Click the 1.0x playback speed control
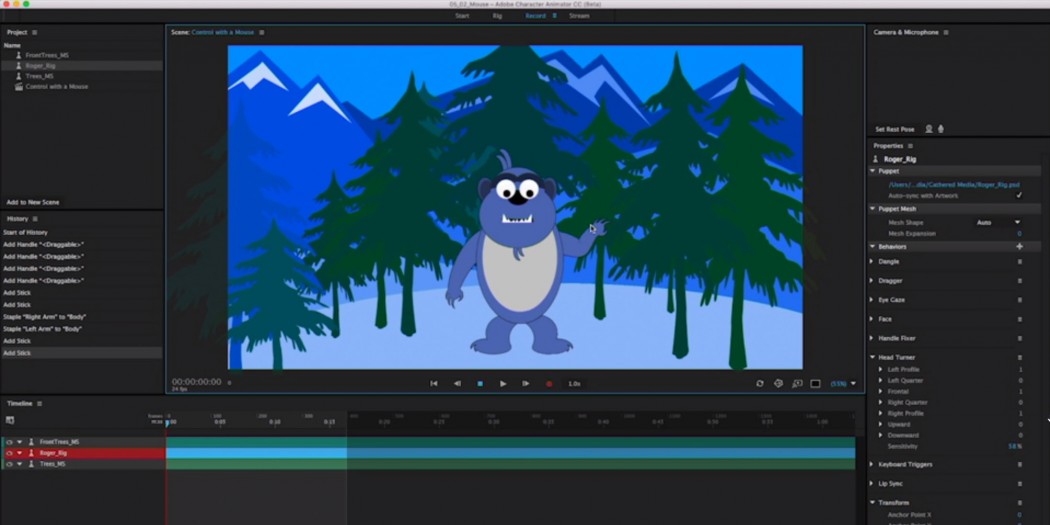This screenshot has width=1050, height=525. coord(574,384)
